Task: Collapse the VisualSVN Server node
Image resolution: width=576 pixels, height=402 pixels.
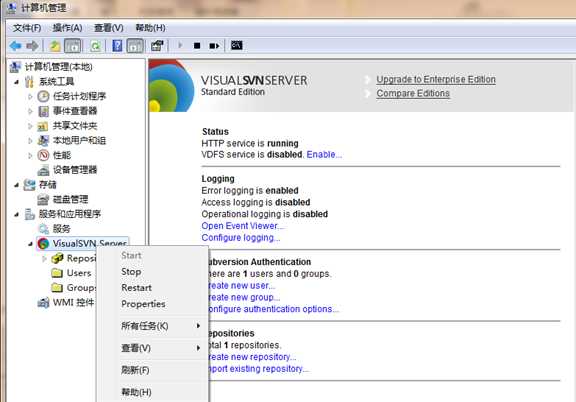Action: click(x=30, y=244)
